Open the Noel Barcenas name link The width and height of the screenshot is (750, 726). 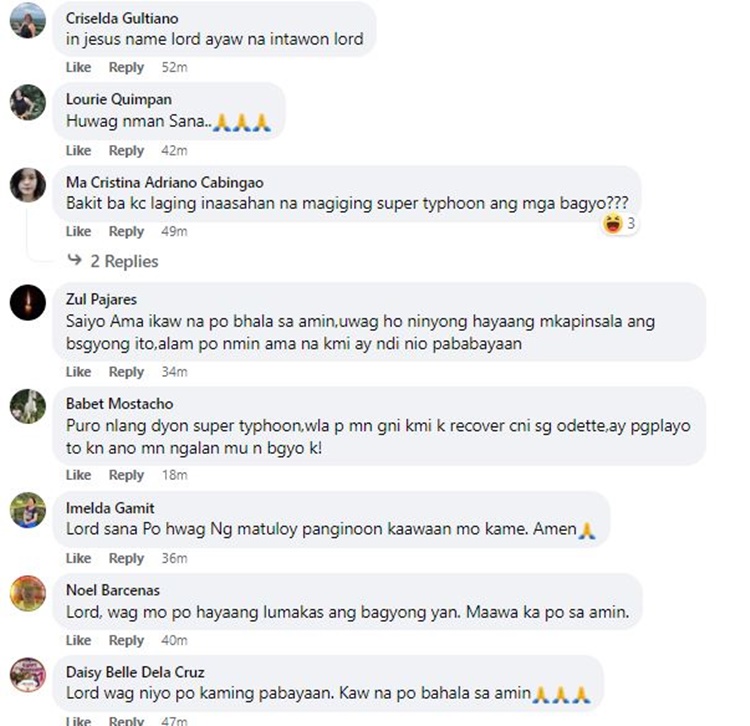[112, 590]
